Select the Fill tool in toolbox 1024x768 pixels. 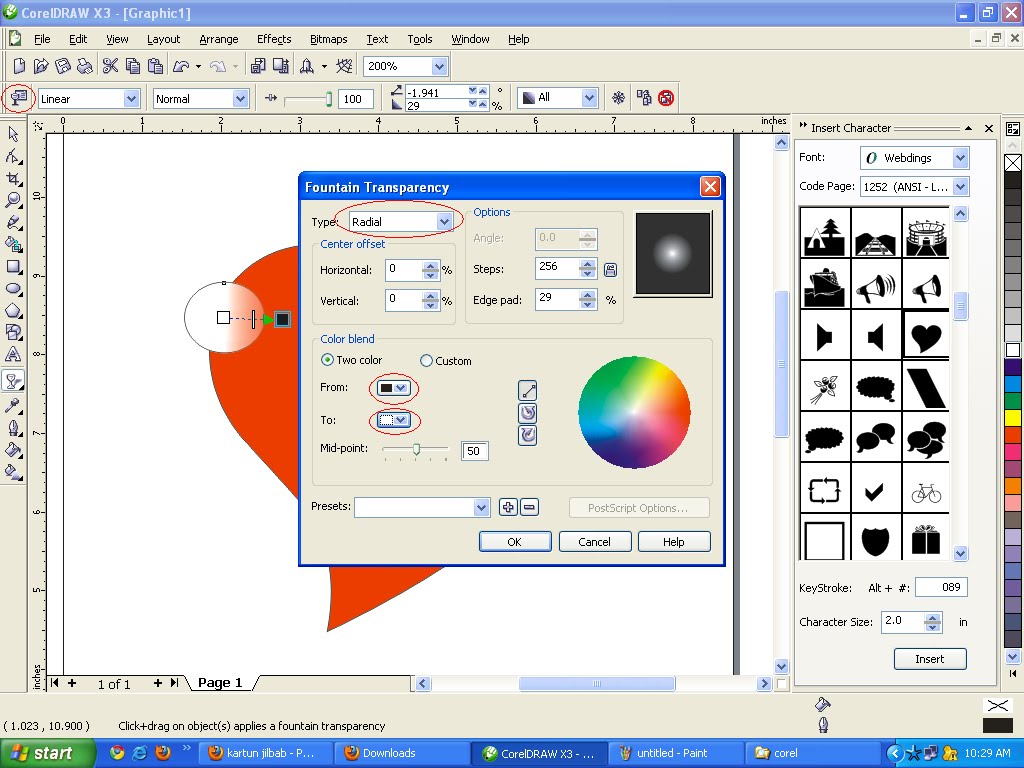click(13, 450)
